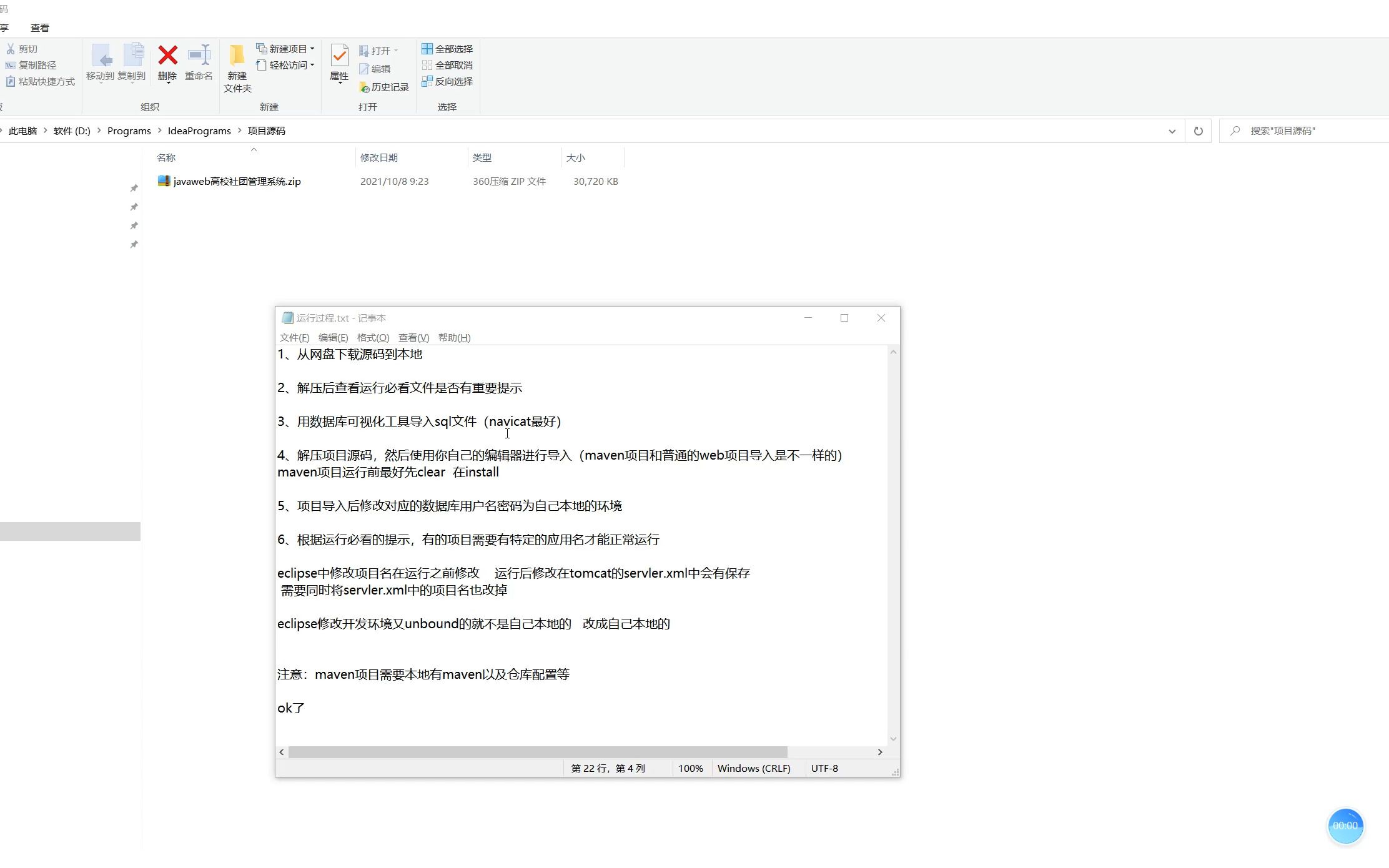Click the file size 30,720 KB
Screen dimensions: 1389x868
click(x=596, y=181)
